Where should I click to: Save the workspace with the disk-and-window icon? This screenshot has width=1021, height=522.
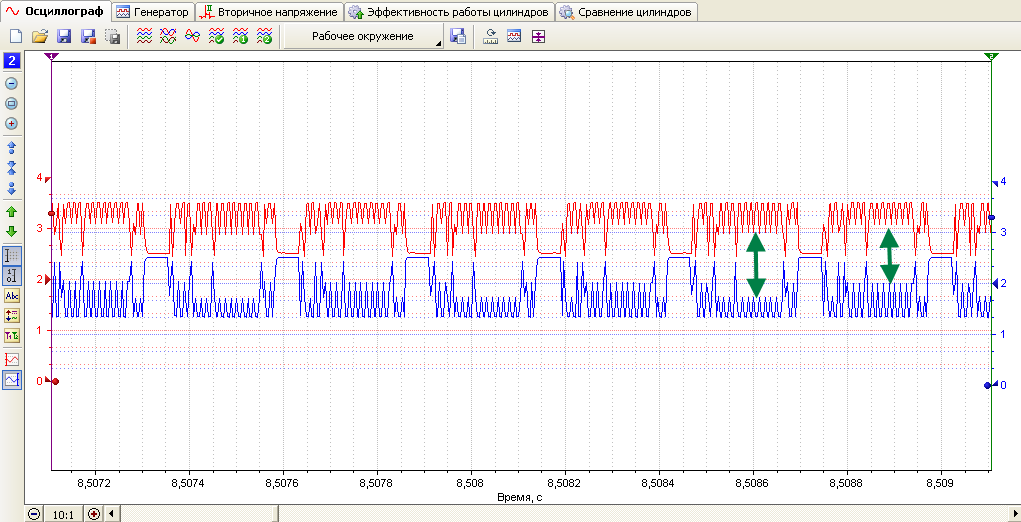(458, 37)
